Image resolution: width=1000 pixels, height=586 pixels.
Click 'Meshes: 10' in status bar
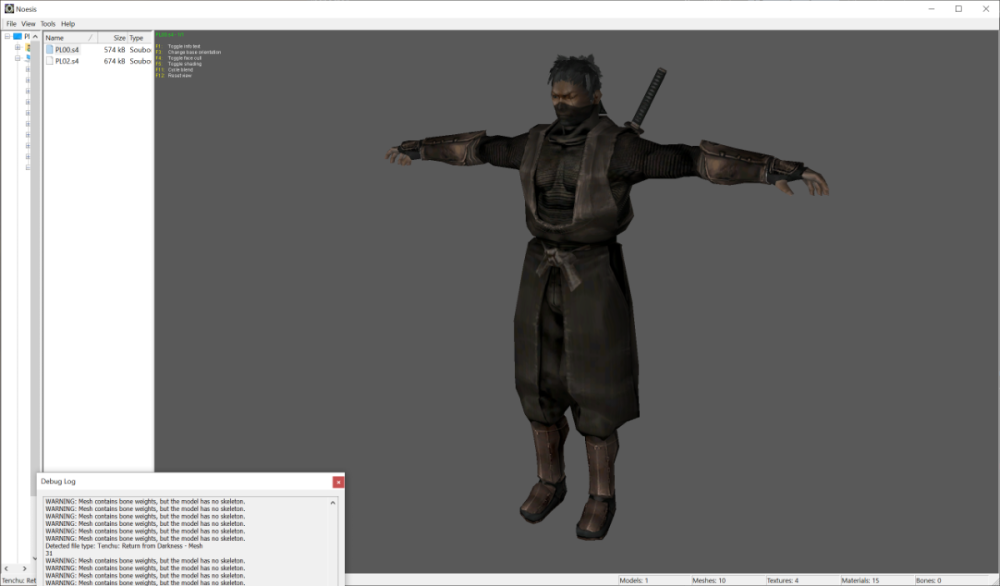click(x=709, y=580)
